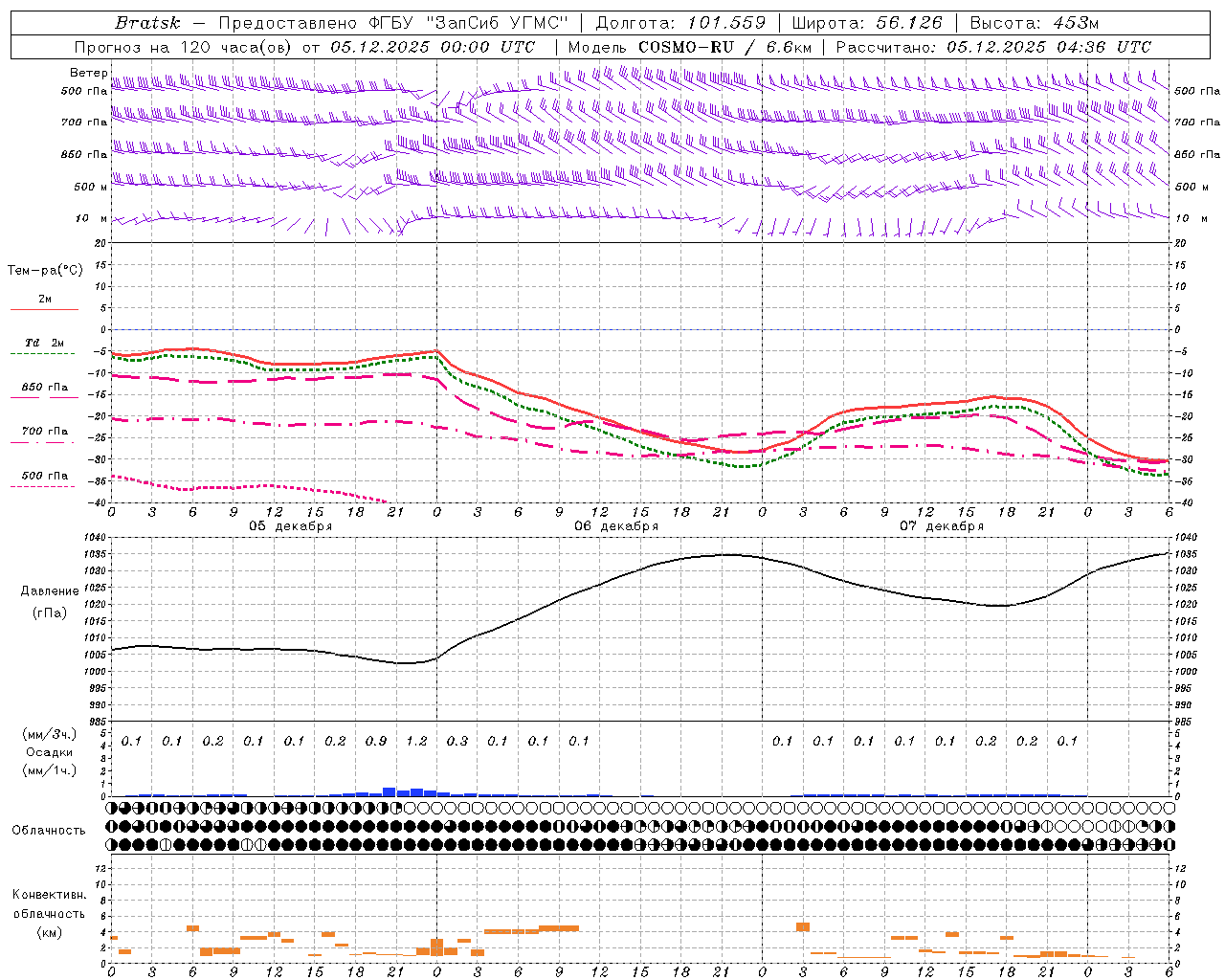
Task: Click the Тем-ра(°C) axis label
Action: (x=45, y=270)
